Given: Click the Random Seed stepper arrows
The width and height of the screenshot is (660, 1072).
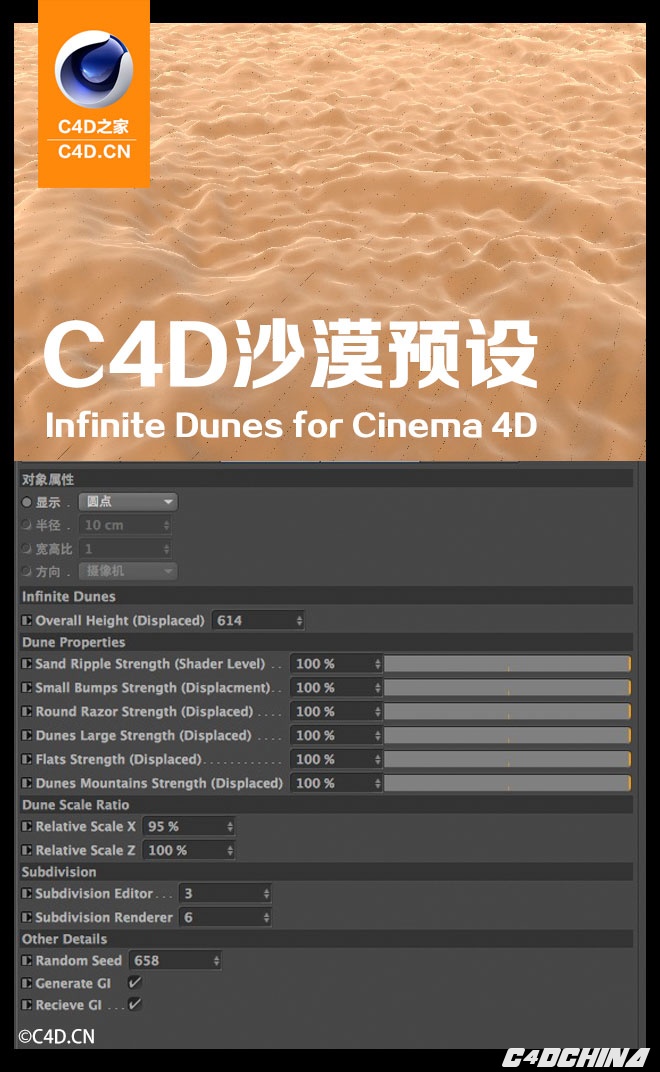Looking at the screenshot, I should point(216,960).
